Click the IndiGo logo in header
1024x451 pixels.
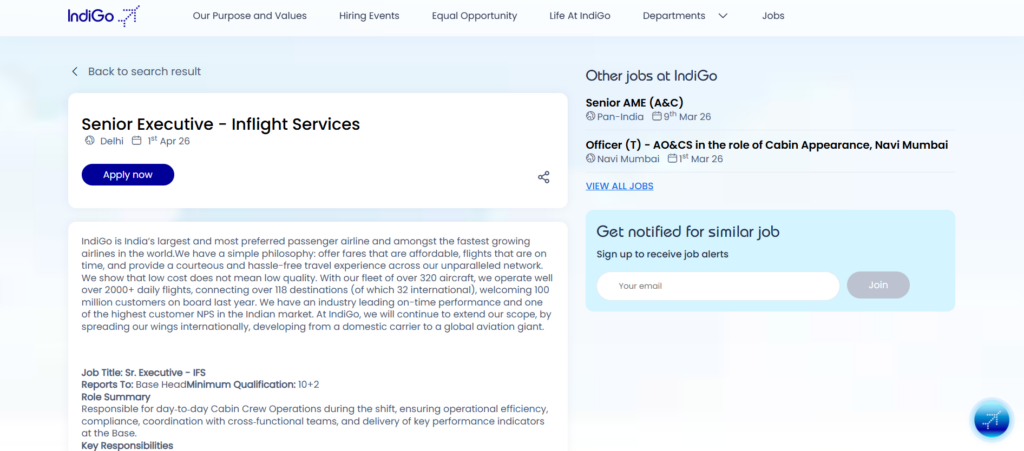103,16
